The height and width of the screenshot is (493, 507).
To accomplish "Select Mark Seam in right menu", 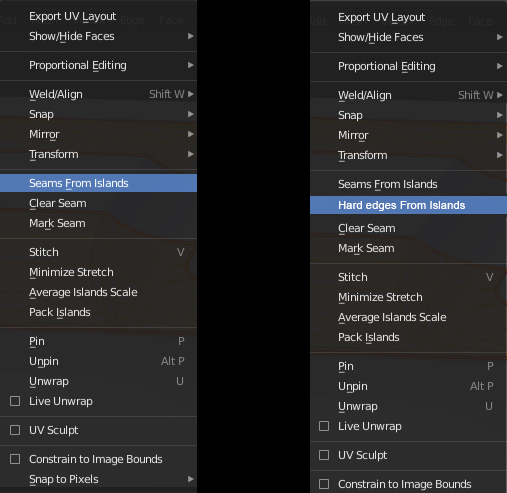I will click(x=408, y=248).
